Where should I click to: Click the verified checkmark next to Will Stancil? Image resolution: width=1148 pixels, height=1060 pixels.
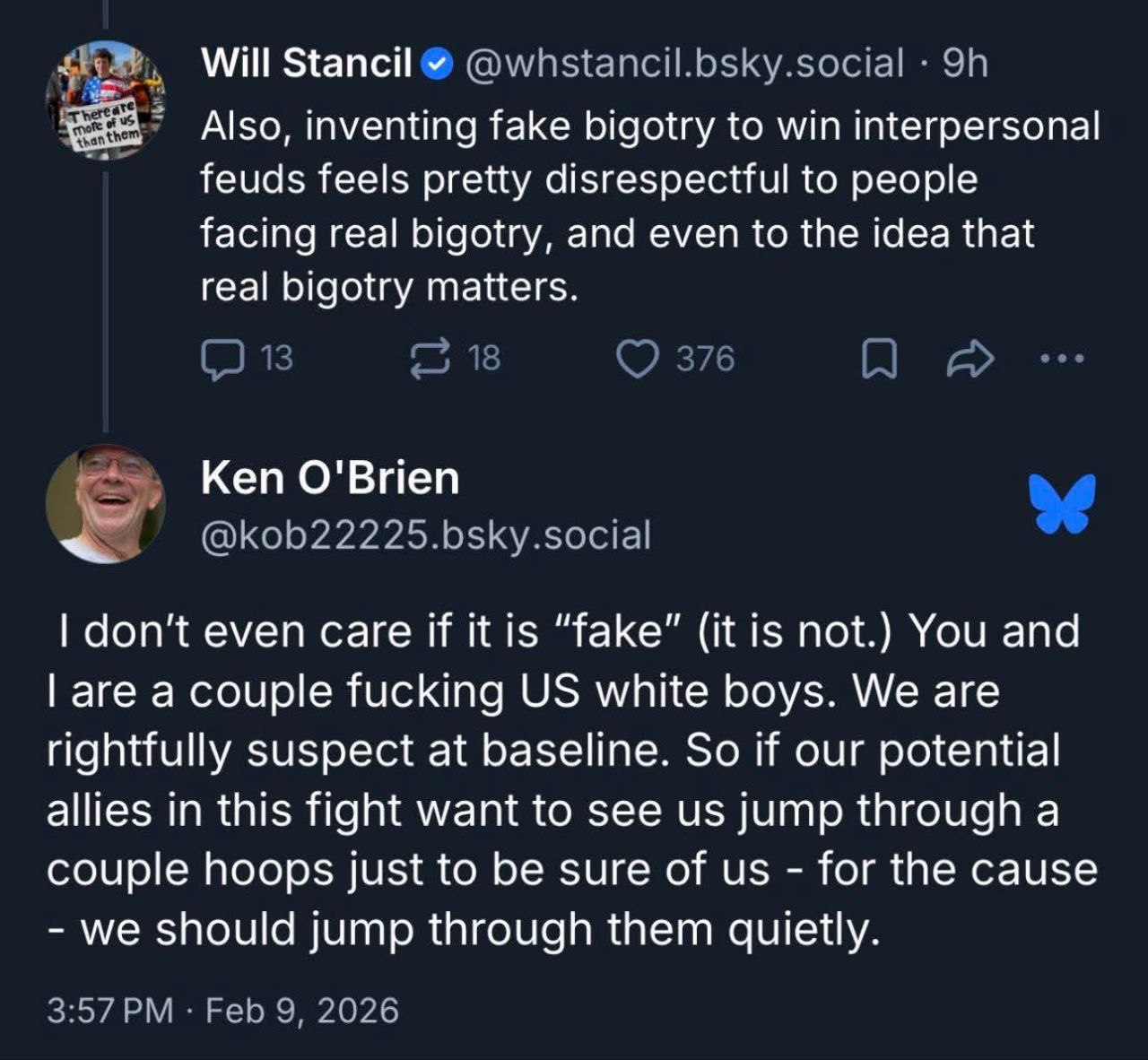[x=436, y=63]
